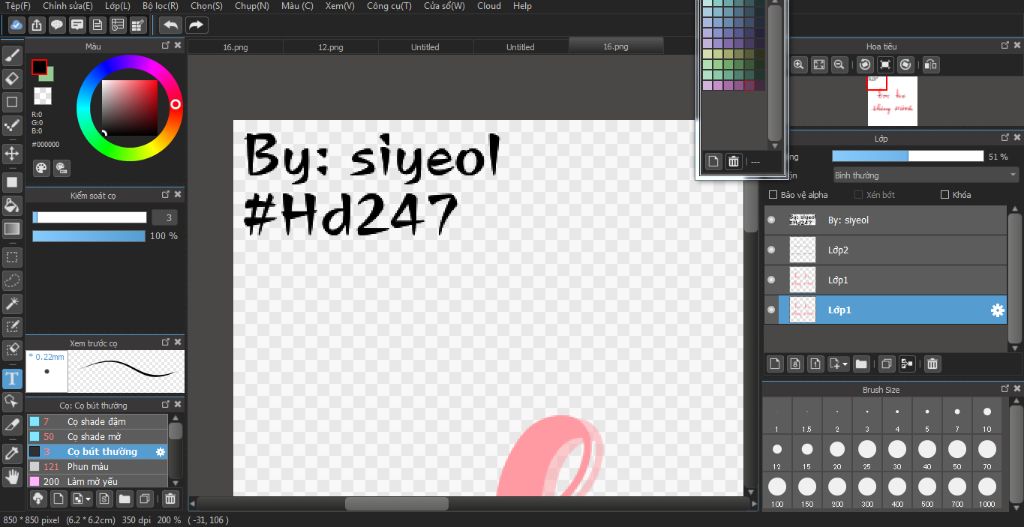Click the Undo arrow in toolbar
Screen dimensions: 1024x527
(170, 25)
